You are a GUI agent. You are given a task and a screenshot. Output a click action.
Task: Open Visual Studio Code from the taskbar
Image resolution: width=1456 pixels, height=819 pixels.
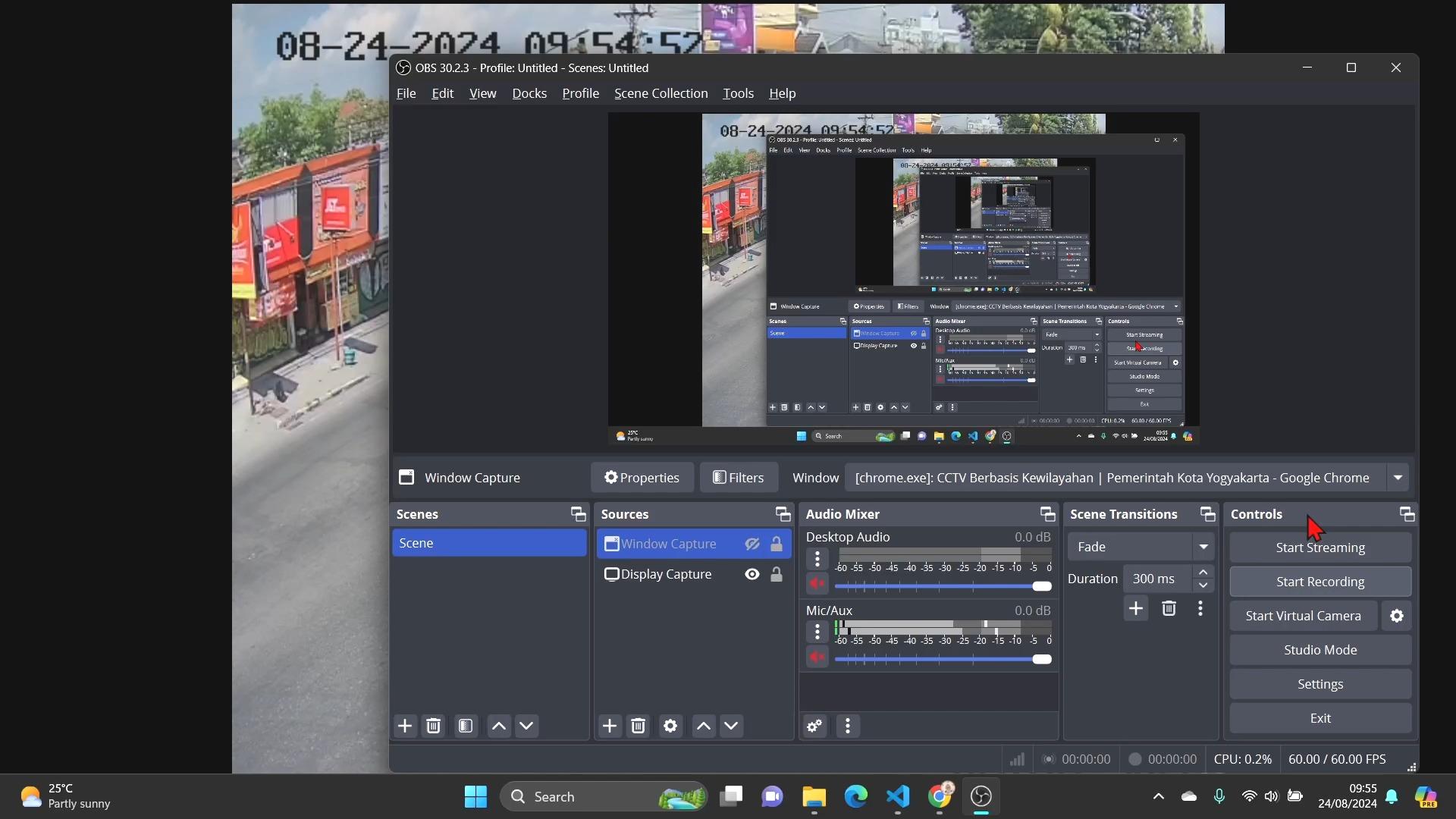click(x=898, y=796)
